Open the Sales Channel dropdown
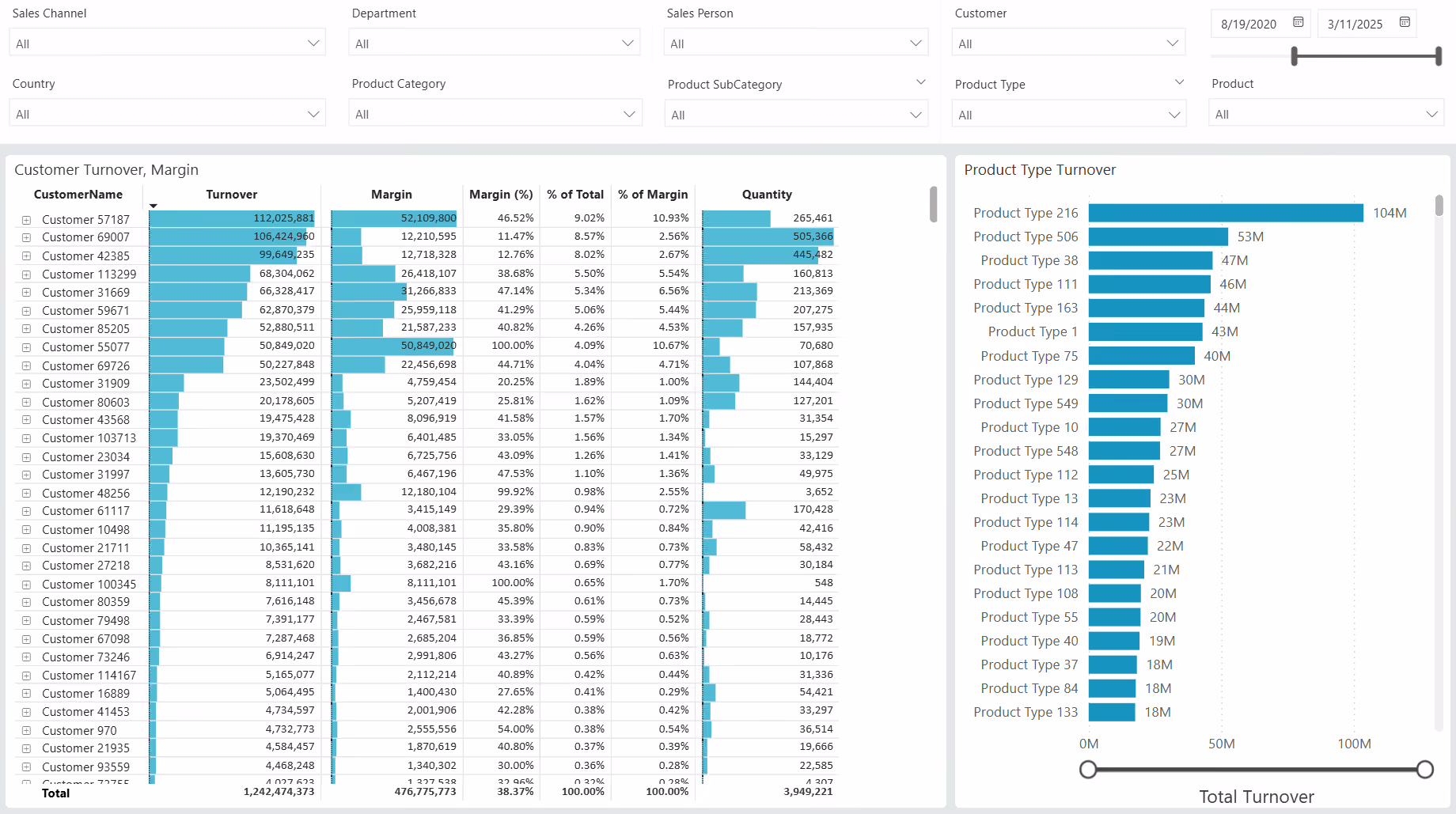Image resolution: width=1456 pixels, height=814 pixels. click(167, 43)
